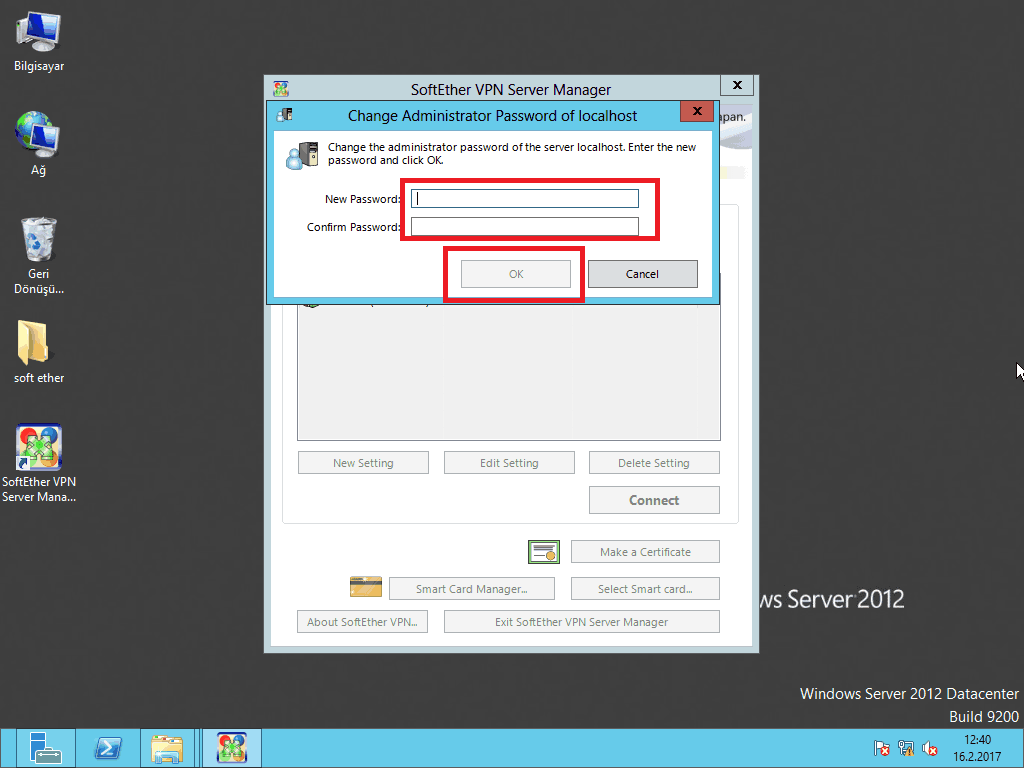Open Windows PowerShell from the taskbar
This screenshot has height=768, width=1024.
(x=108, y=748)
